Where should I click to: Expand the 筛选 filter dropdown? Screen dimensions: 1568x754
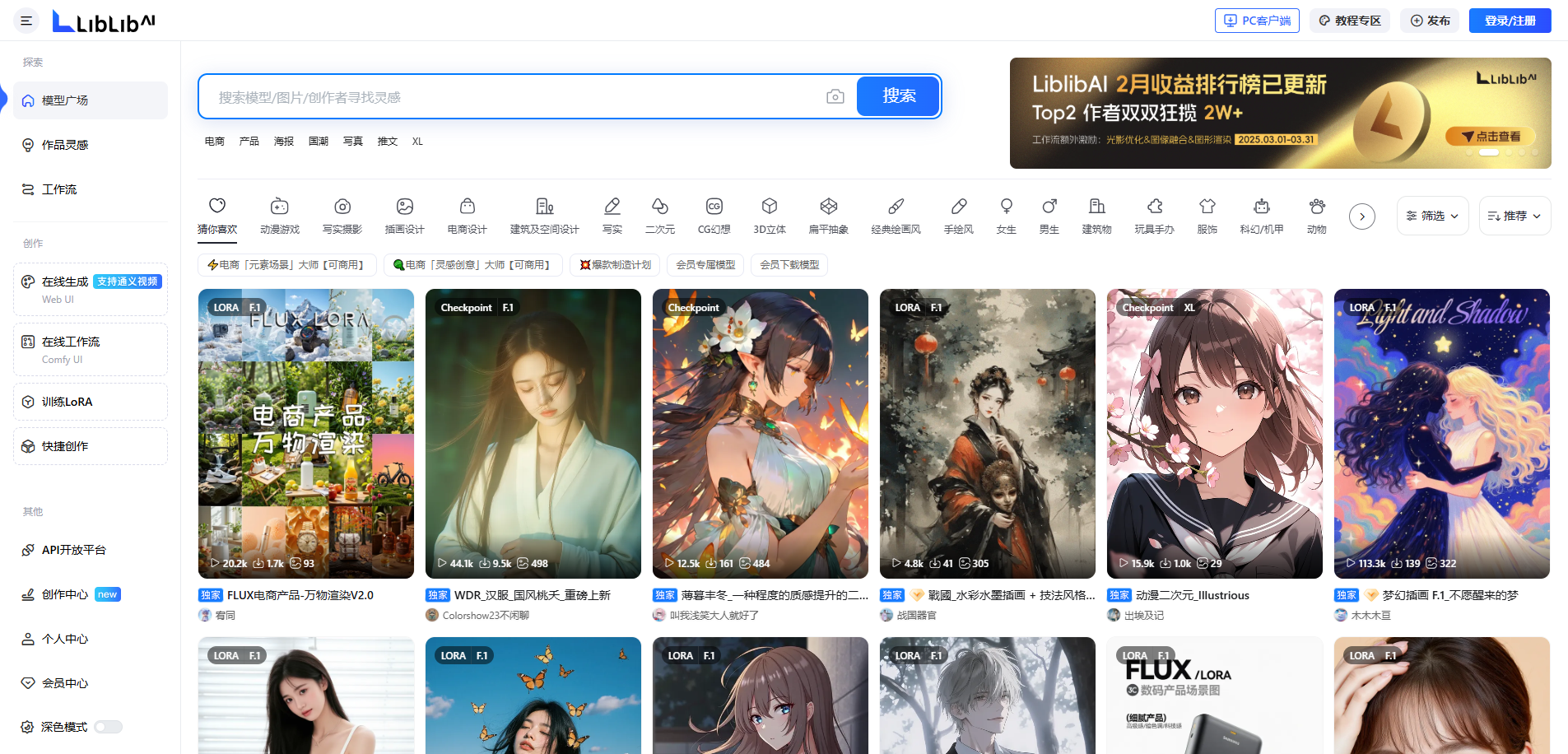[1432, 216]
